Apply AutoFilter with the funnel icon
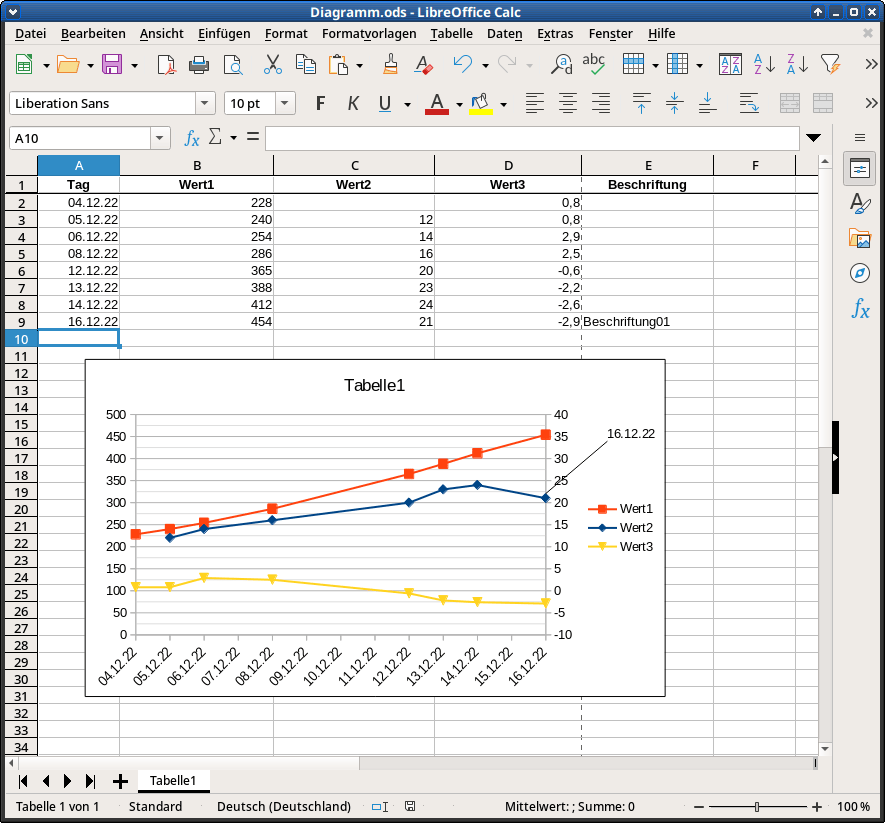The width and height of the screenshot is (885, 823). [830, 65]
